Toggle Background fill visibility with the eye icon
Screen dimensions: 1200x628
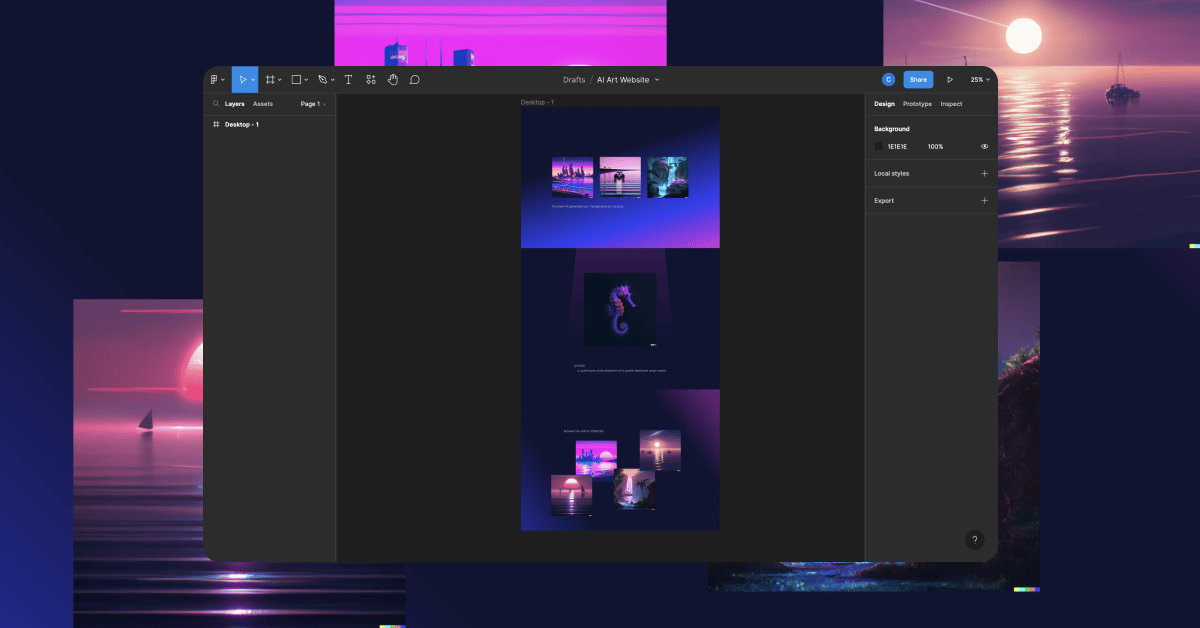pos(983,146)
